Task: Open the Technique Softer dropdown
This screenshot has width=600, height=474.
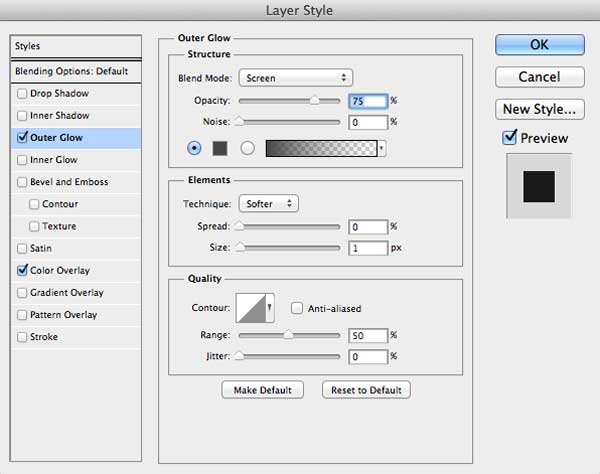Action: (269, 204)
